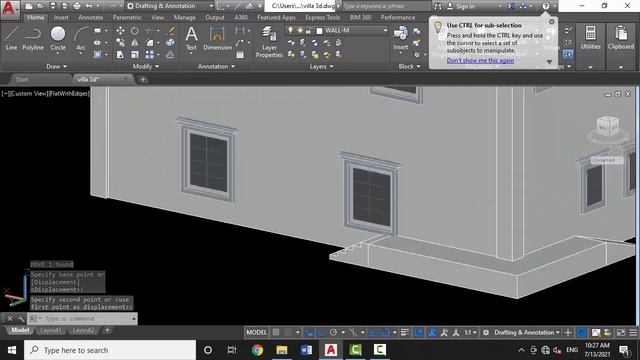Open the Clipboard panel
The image size is (640, 360).
click(621, 38)
